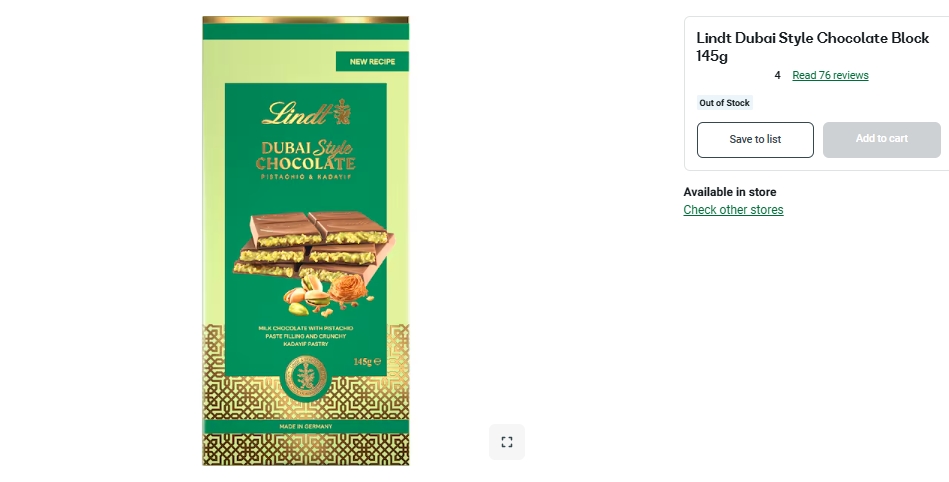Click the Dubai Style Chocolate text on package
Screen dimensions: 949x482
[x=306, y=156]
